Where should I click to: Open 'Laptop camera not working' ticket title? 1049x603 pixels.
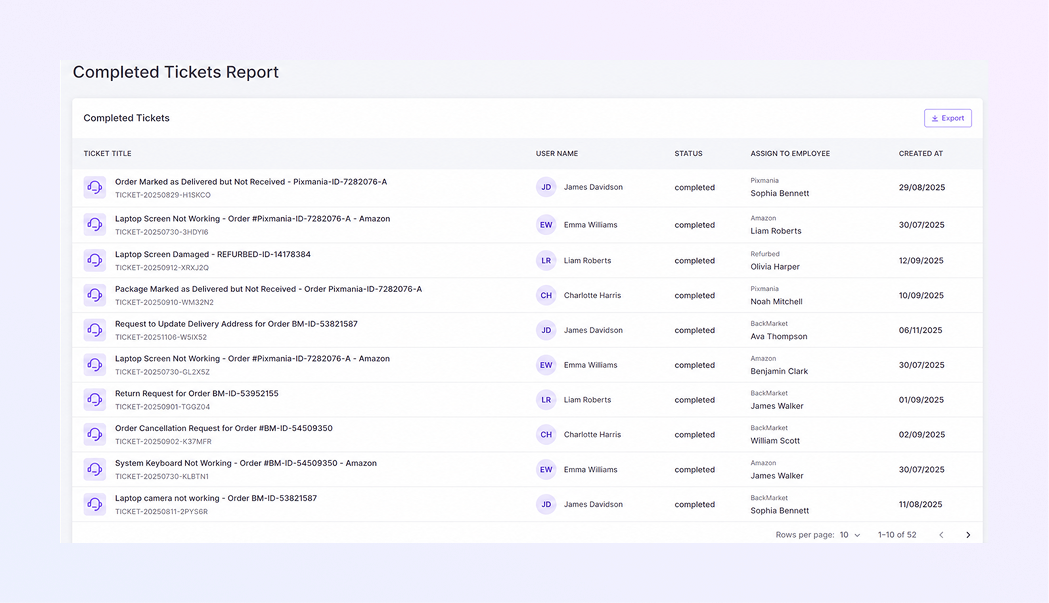tap(216, 498)
